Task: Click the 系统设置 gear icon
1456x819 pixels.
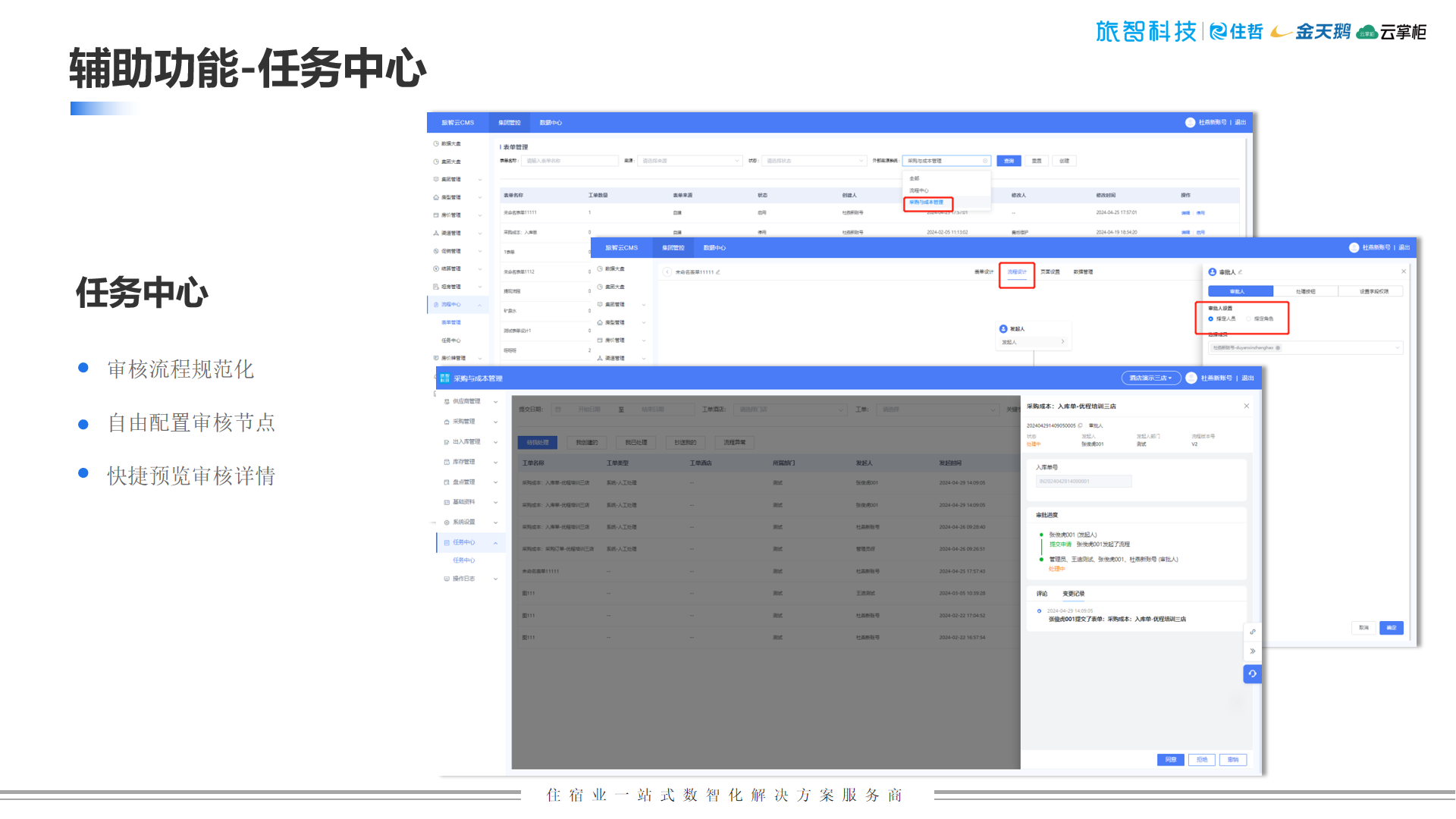Action: [x=447, y=522]
